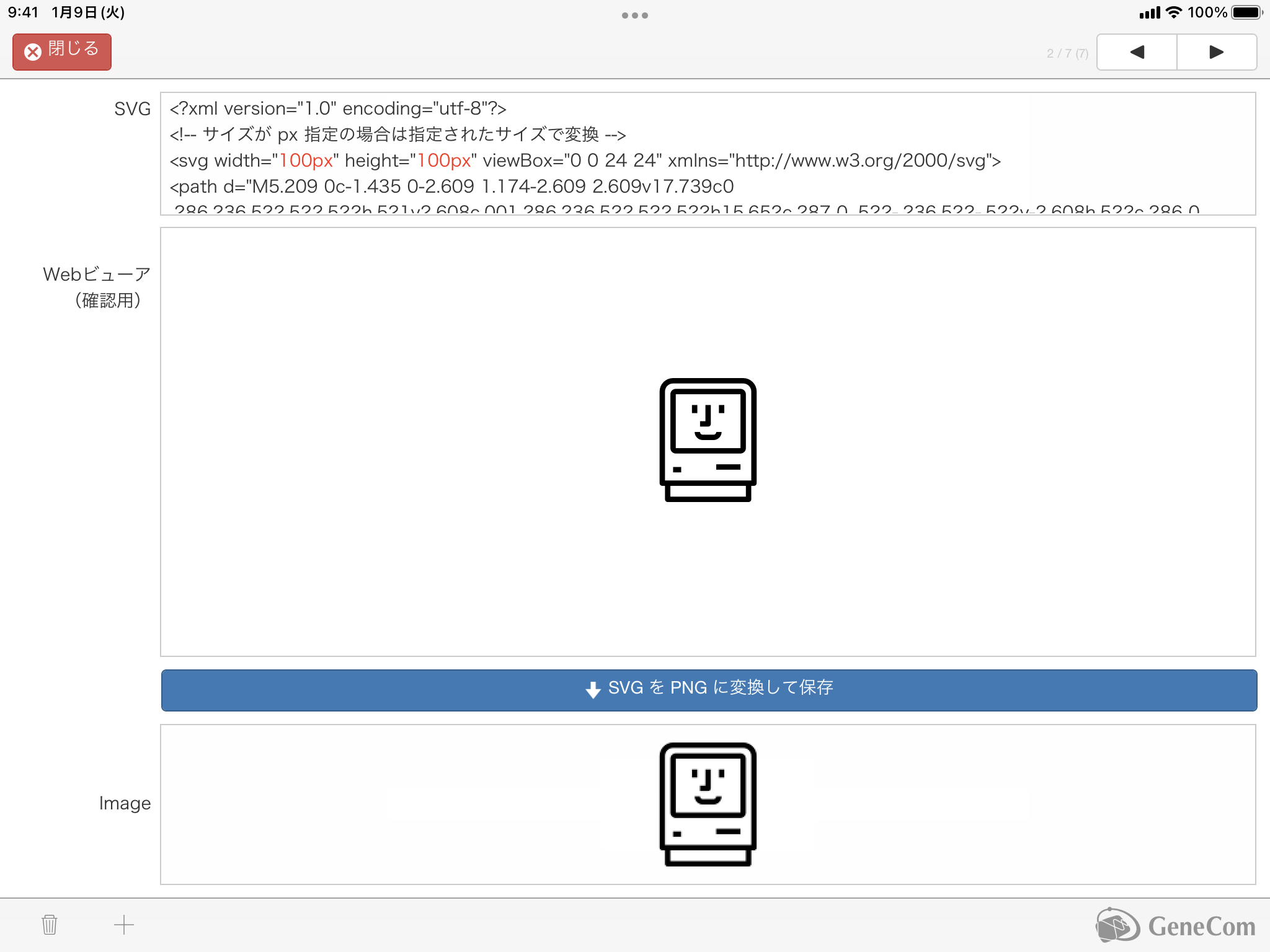Viewport: 1270px width, 952px height.
Task: Tap the 9:41 clock in status bar
Action: [x=23, y=12]
